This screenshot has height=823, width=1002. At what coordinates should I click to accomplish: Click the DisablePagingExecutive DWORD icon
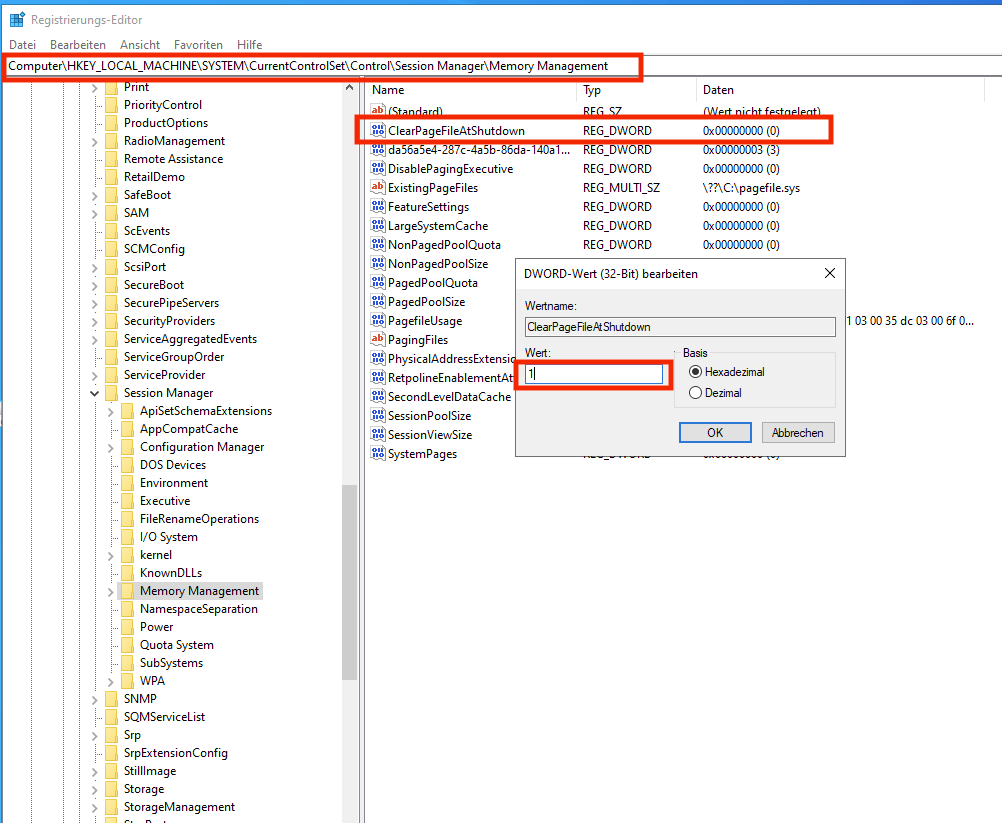tap(379, 168)
